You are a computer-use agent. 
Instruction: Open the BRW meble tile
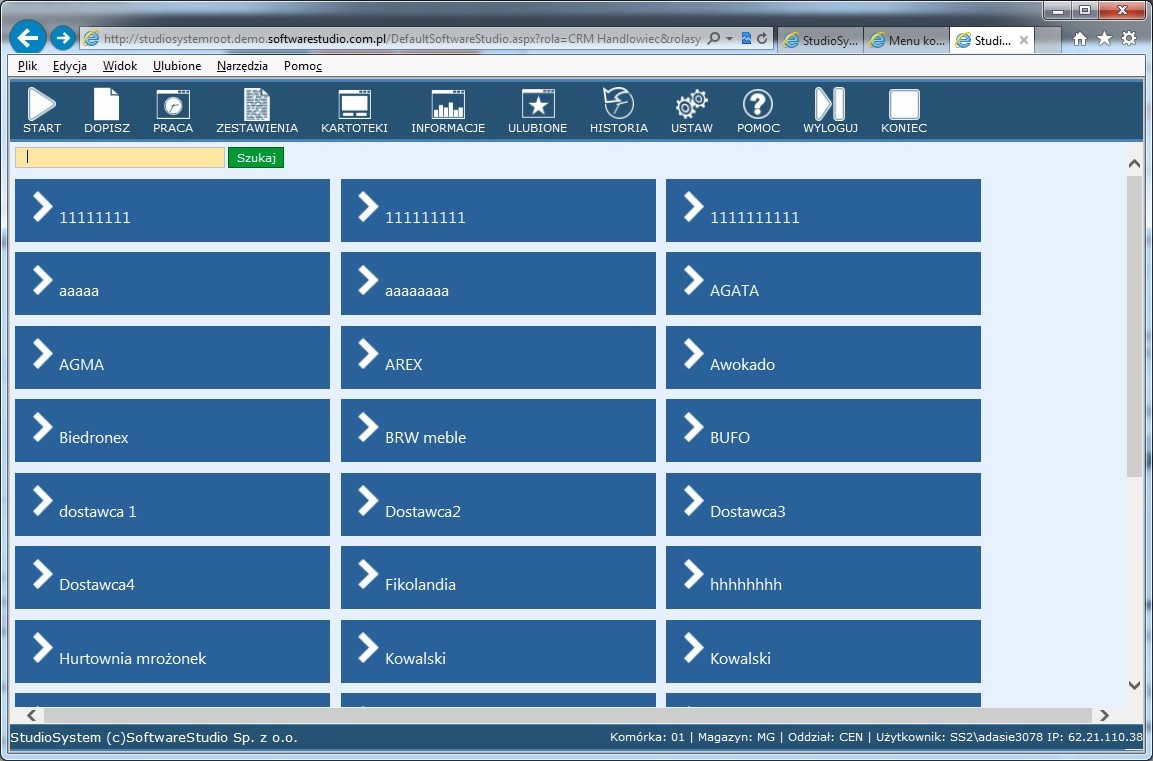pos(499,431)
